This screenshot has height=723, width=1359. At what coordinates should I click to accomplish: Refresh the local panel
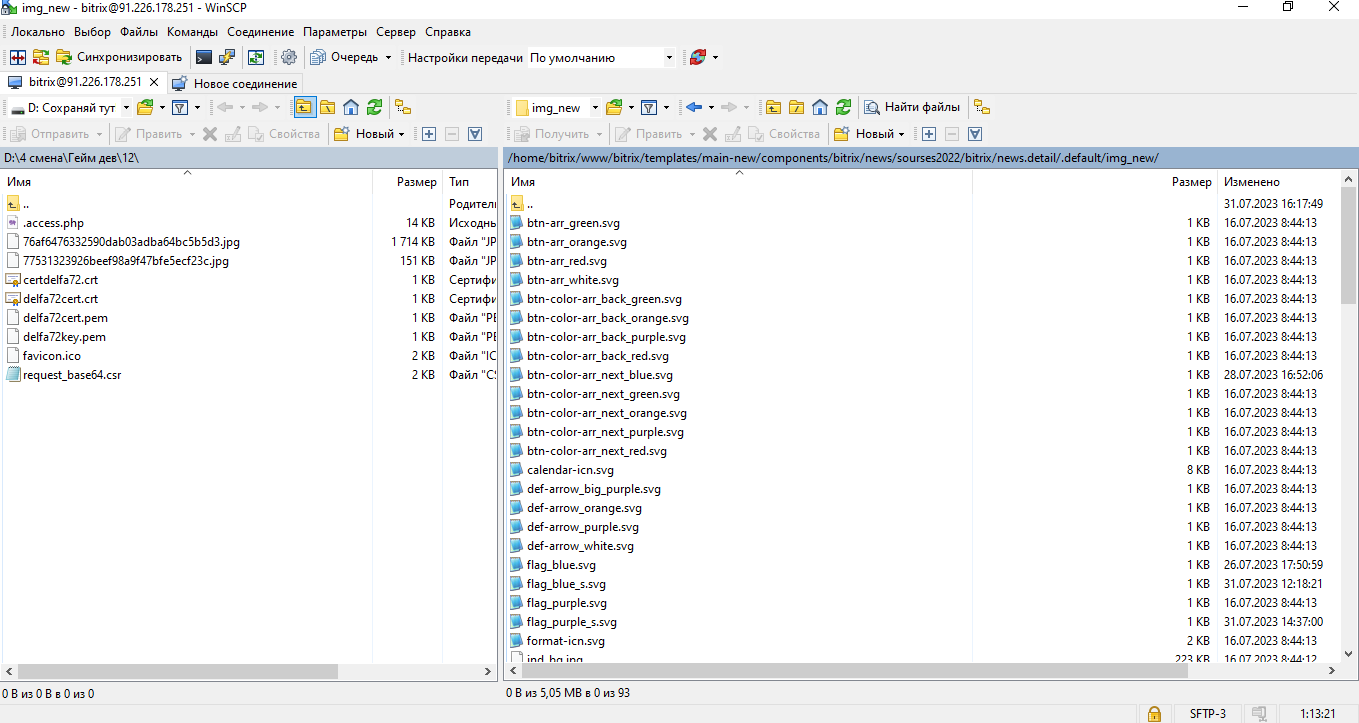point(374,107)
